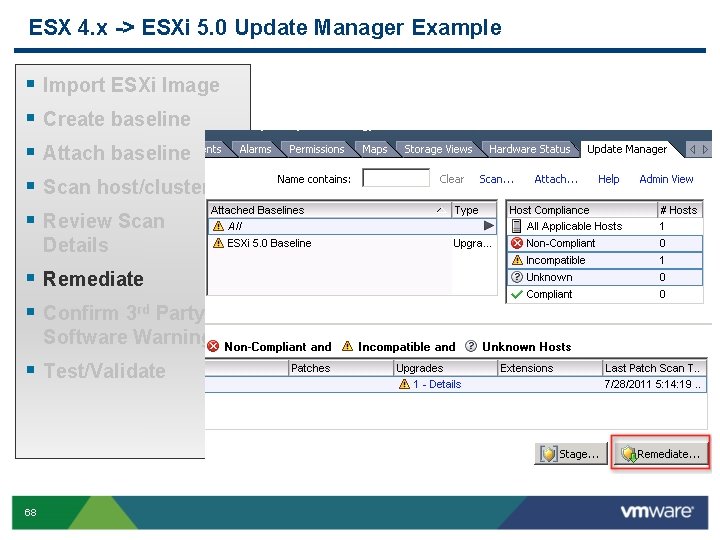Click the Type column header
Viewport: 720px width, 540px height.
474,210
